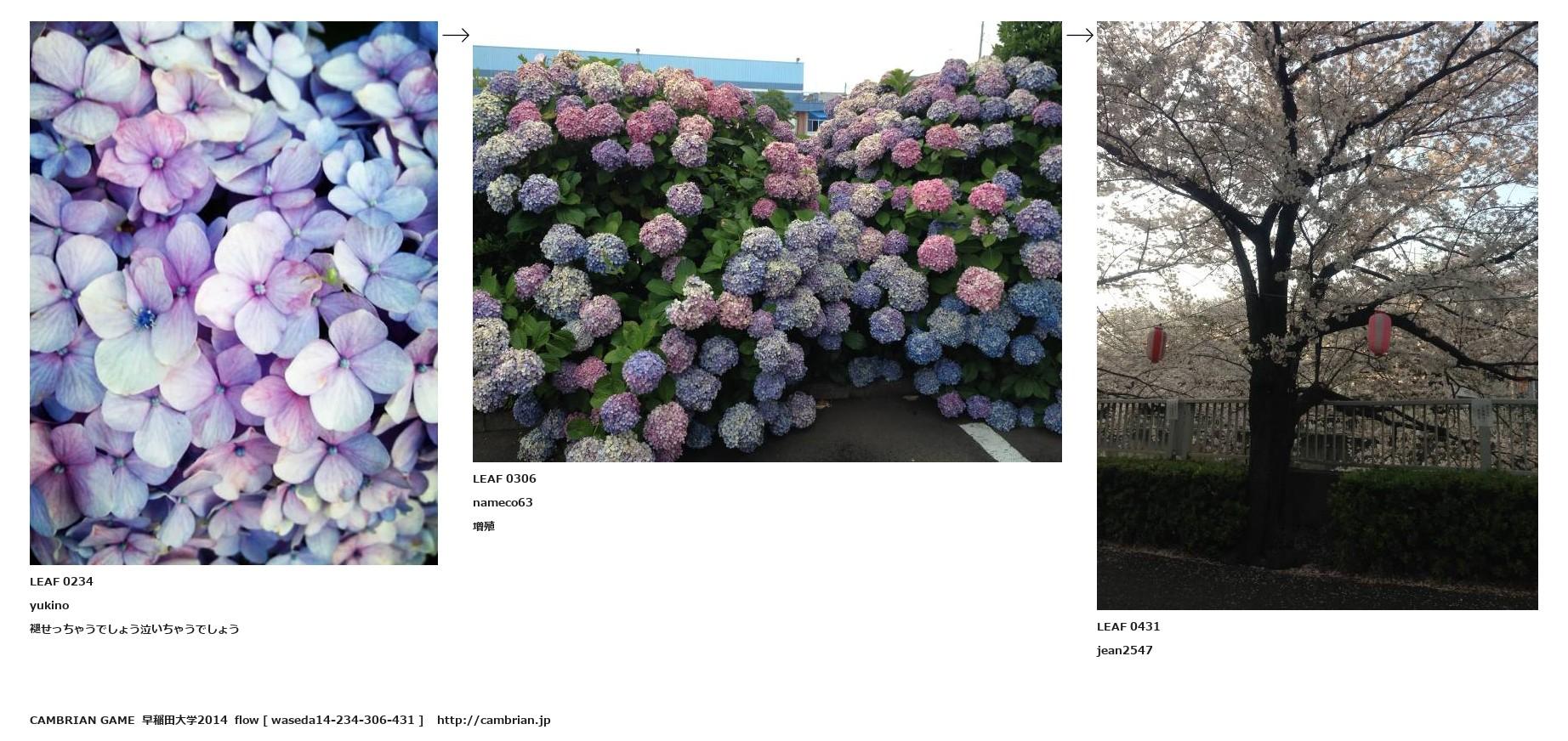Image resolution: width=1568 pixels, height=741 pixels.
Task: Click the waseda14-234-306-431 flow identifier
Action: tap(343, 720)
